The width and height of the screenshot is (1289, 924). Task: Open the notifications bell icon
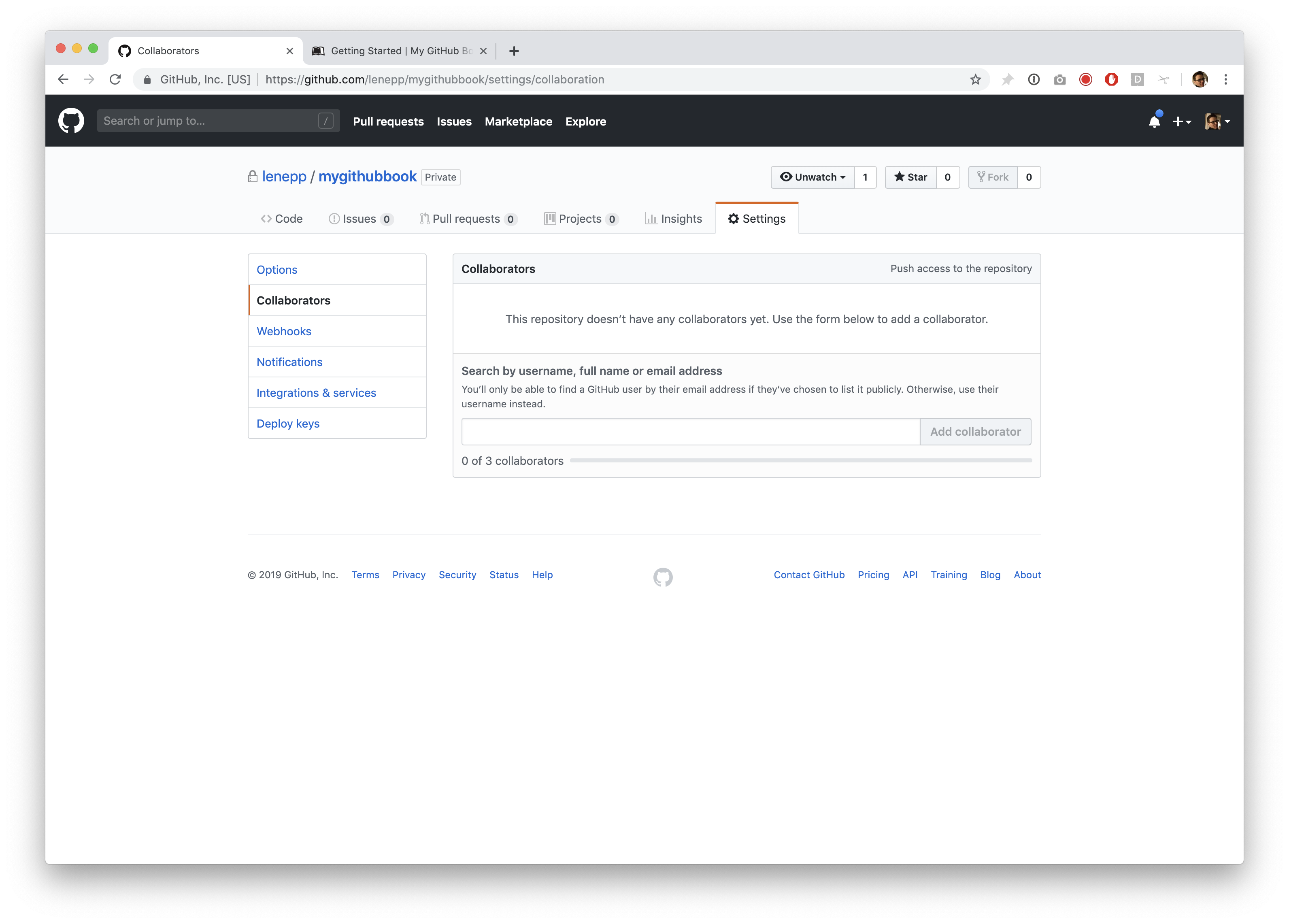(1154, 122)
